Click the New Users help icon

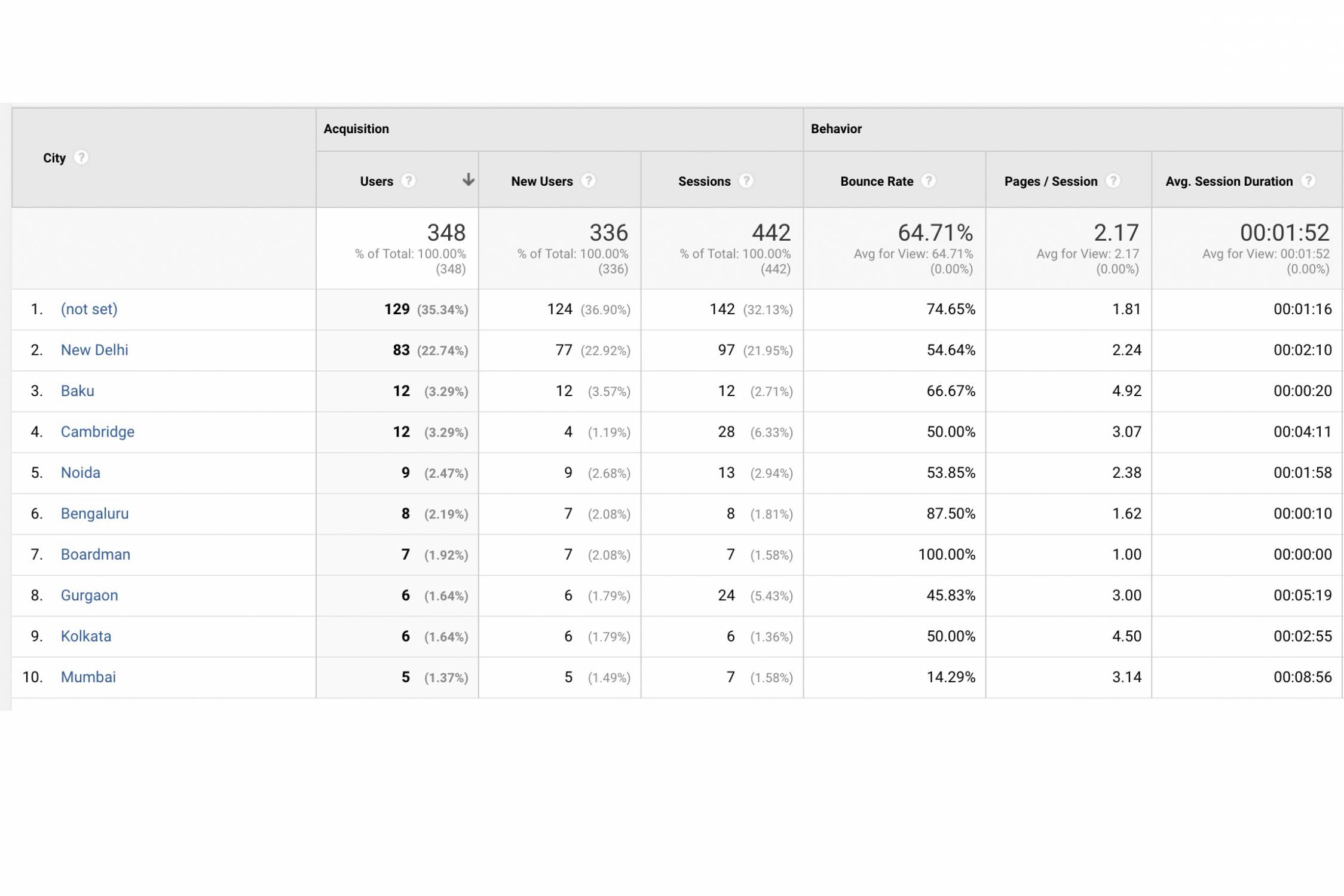588,181
